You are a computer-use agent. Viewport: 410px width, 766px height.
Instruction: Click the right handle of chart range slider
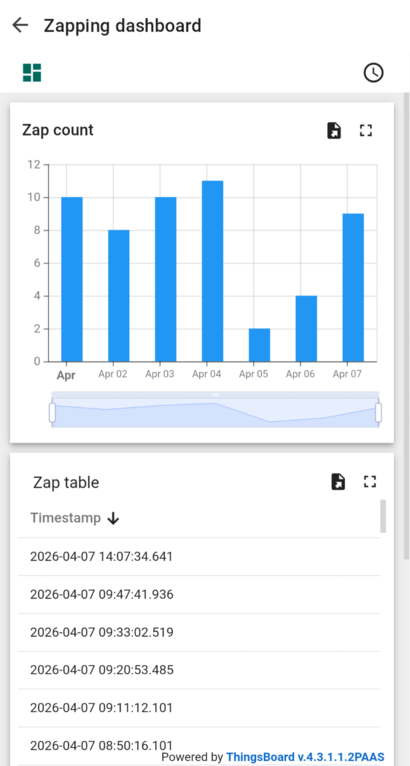click(378, 412)
